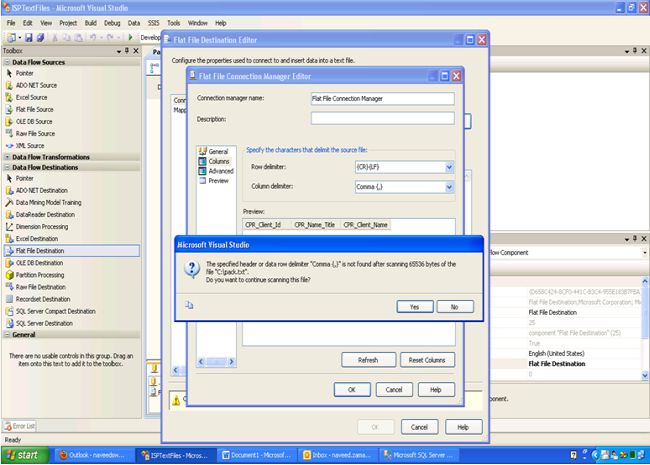Click Help in Flat File Connection Manager Editor

point(436,390)
